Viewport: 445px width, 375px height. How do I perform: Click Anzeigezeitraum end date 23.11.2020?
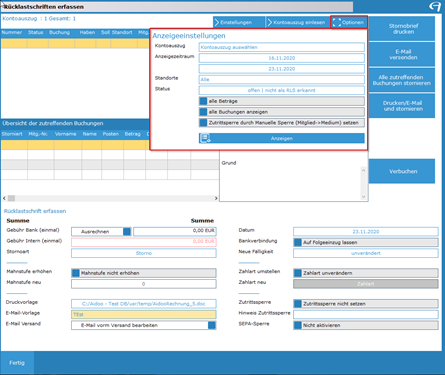[x=282, y=69]
